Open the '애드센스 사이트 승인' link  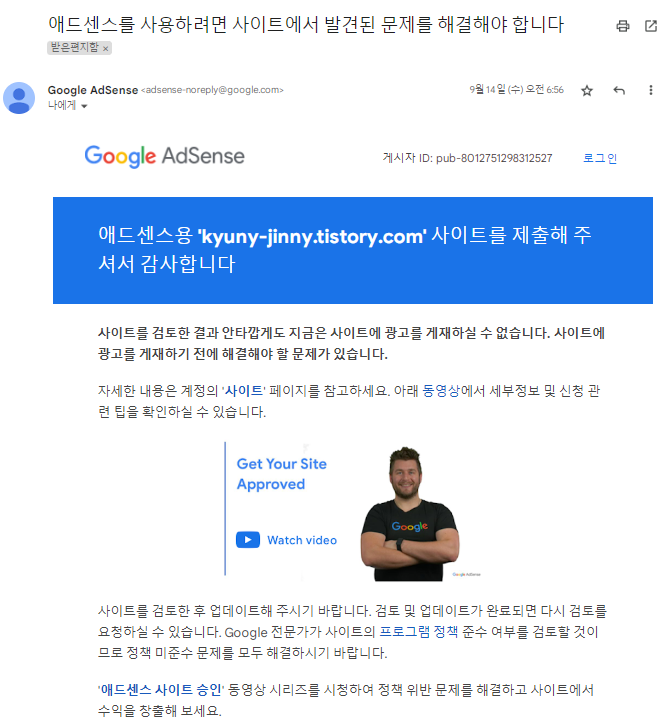click(x=161, y=689)
